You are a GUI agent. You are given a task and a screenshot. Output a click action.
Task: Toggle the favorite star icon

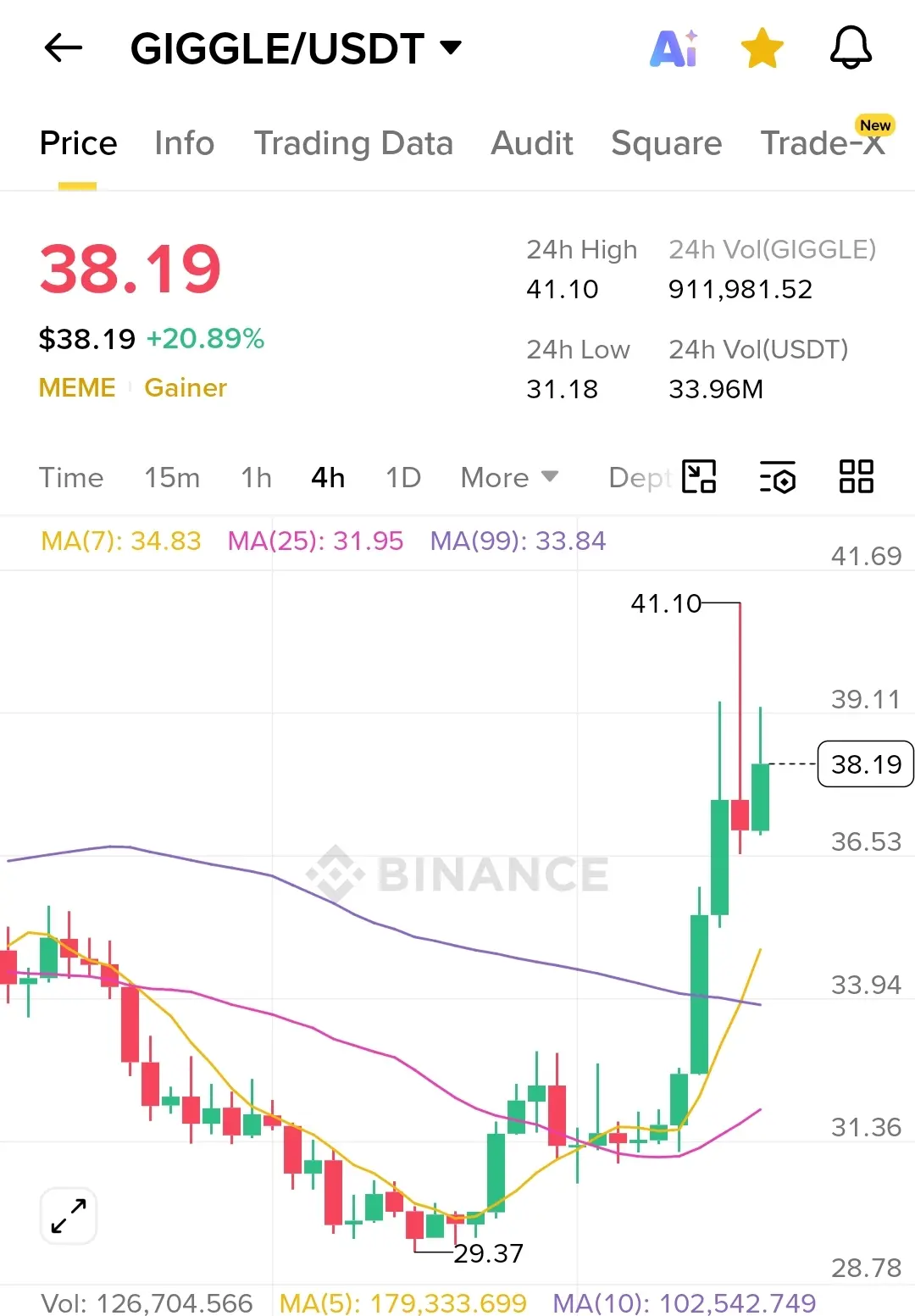[762, 48]
